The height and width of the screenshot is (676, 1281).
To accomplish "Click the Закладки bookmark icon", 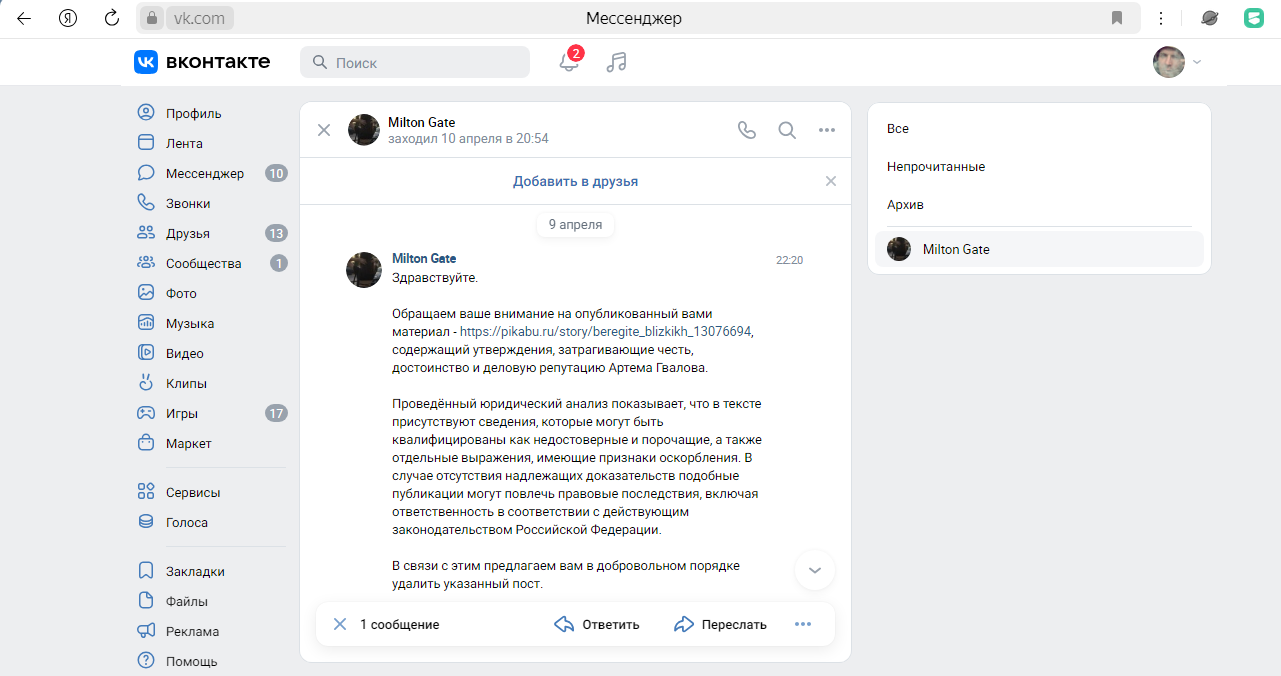I will 146,571.
